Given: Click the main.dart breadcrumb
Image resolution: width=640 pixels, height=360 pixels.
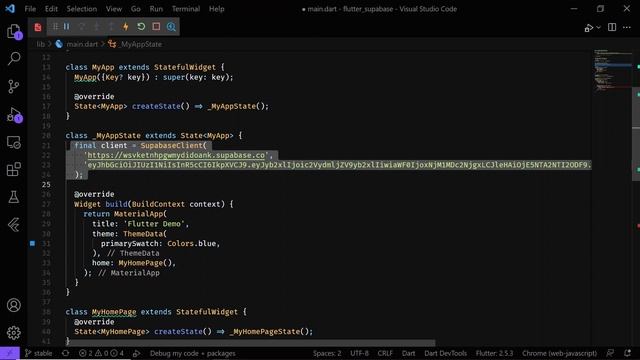Looking at the screenshot, I should (x=82, y=44).
